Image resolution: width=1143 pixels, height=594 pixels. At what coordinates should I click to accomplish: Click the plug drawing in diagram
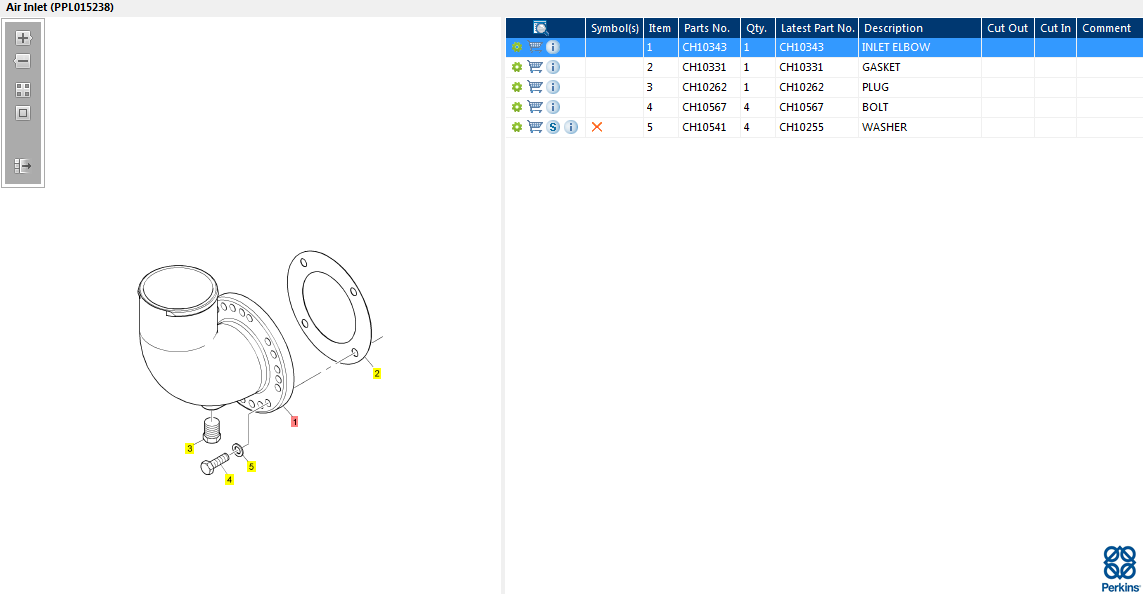pyautogui.click(x=211, y=429)
